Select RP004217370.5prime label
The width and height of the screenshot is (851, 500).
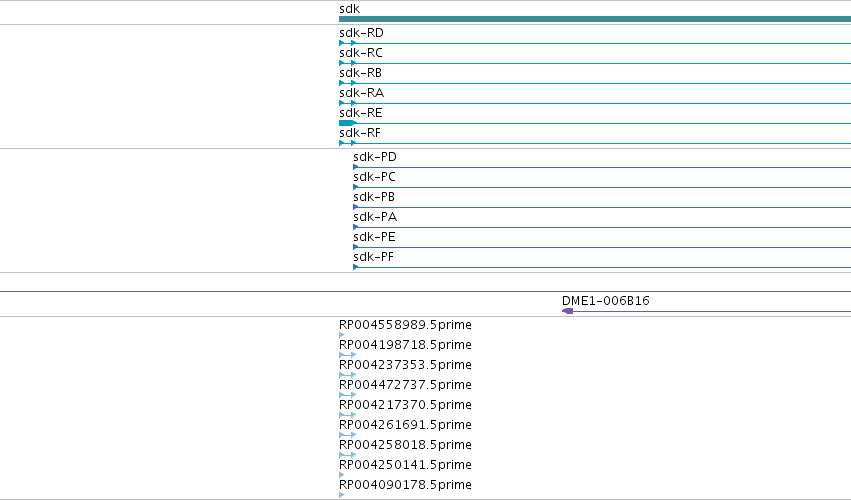pyautogui.click(x=405, y=405)
